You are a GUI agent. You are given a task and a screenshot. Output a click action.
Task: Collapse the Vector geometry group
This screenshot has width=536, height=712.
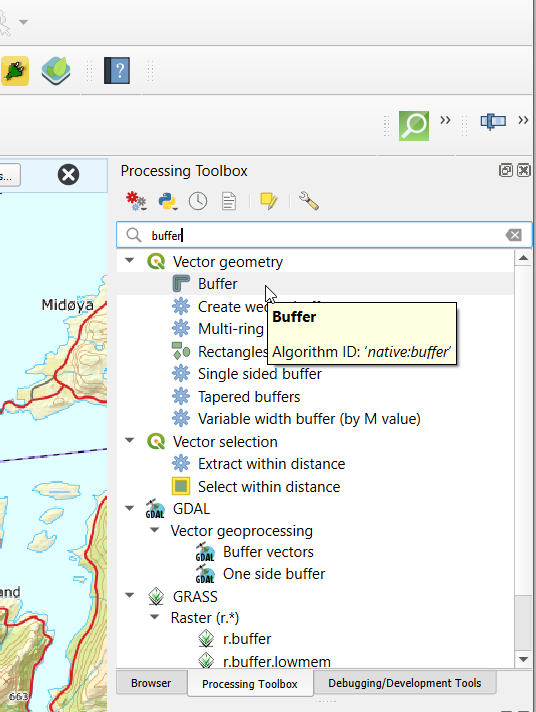[x=129, y=261]
